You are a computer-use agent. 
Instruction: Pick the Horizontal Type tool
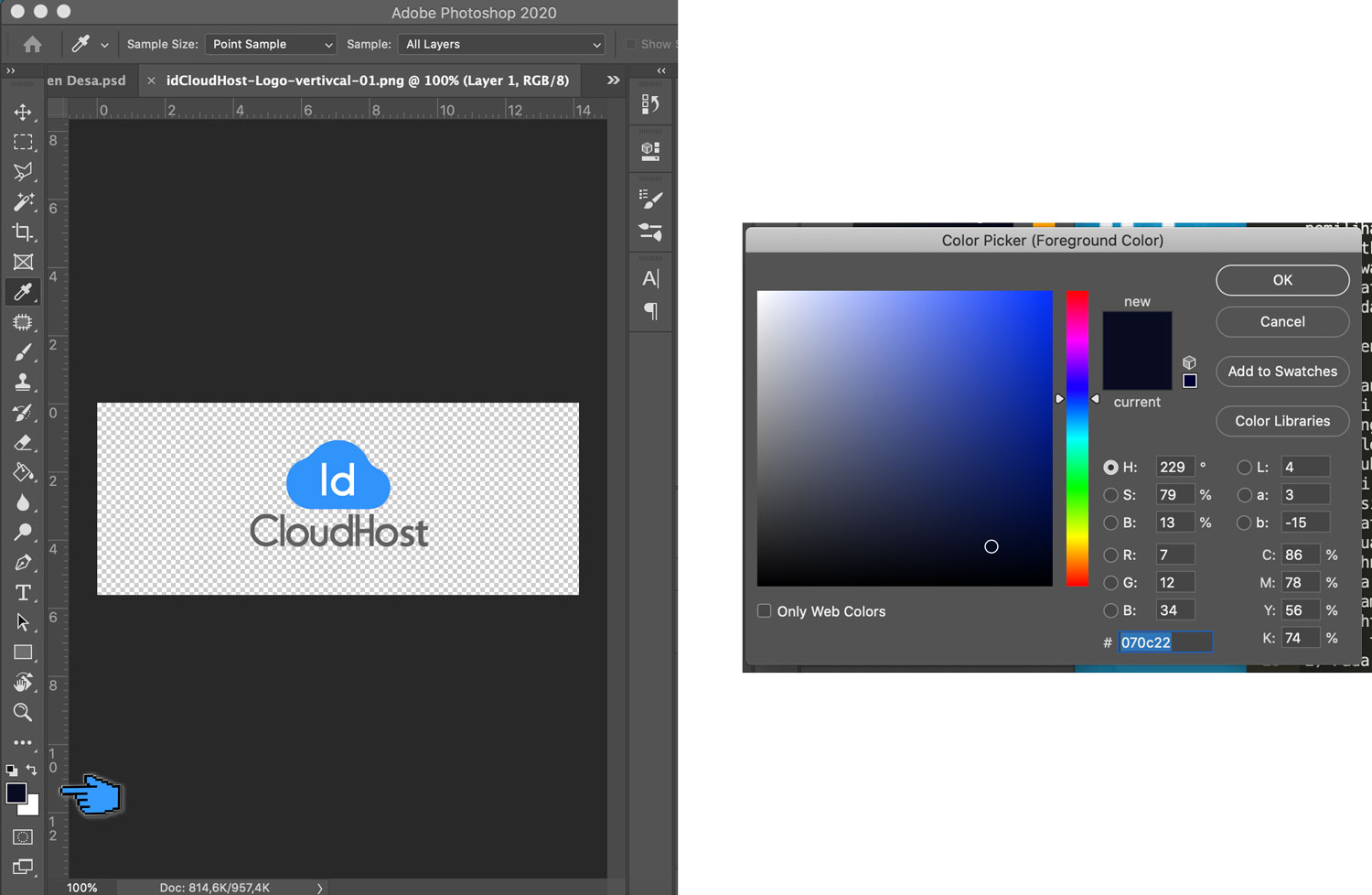point(23,593)
